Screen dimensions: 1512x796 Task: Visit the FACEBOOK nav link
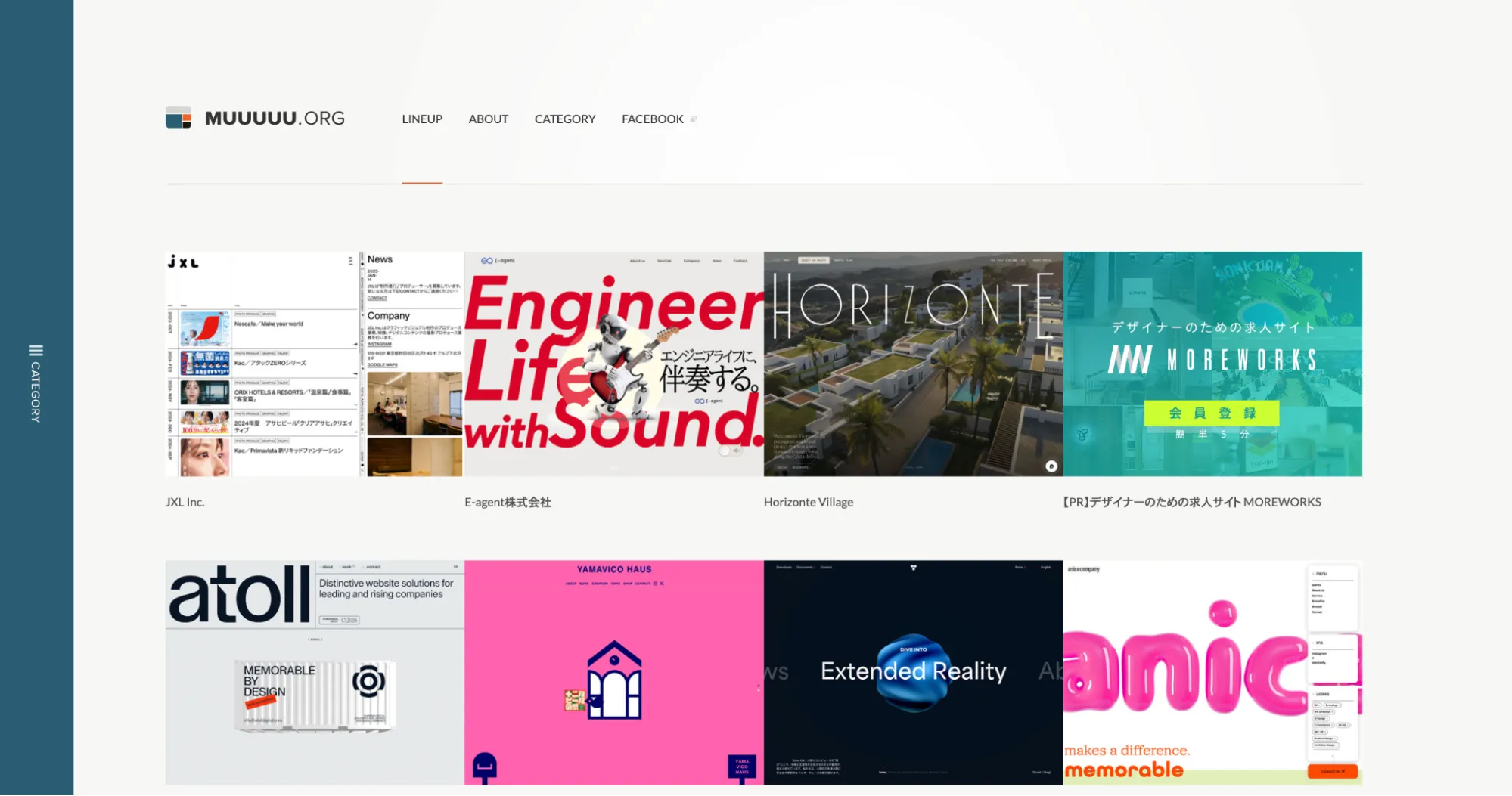[x=653, y=119]
